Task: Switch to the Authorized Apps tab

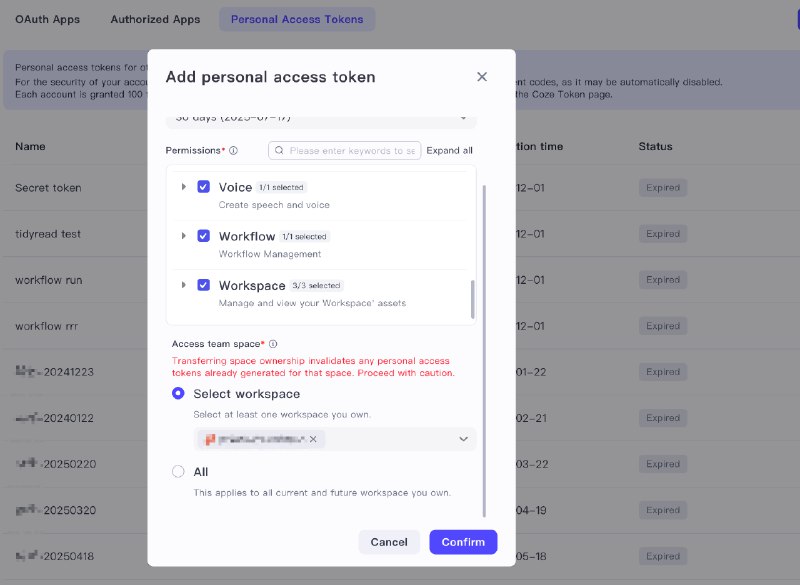Action: 155,19
